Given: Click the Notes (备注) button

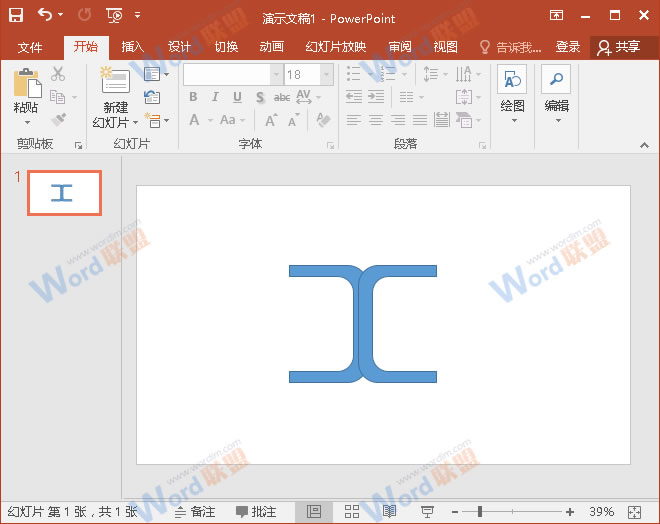Looking at the screenshot, I should coord(195,511).
